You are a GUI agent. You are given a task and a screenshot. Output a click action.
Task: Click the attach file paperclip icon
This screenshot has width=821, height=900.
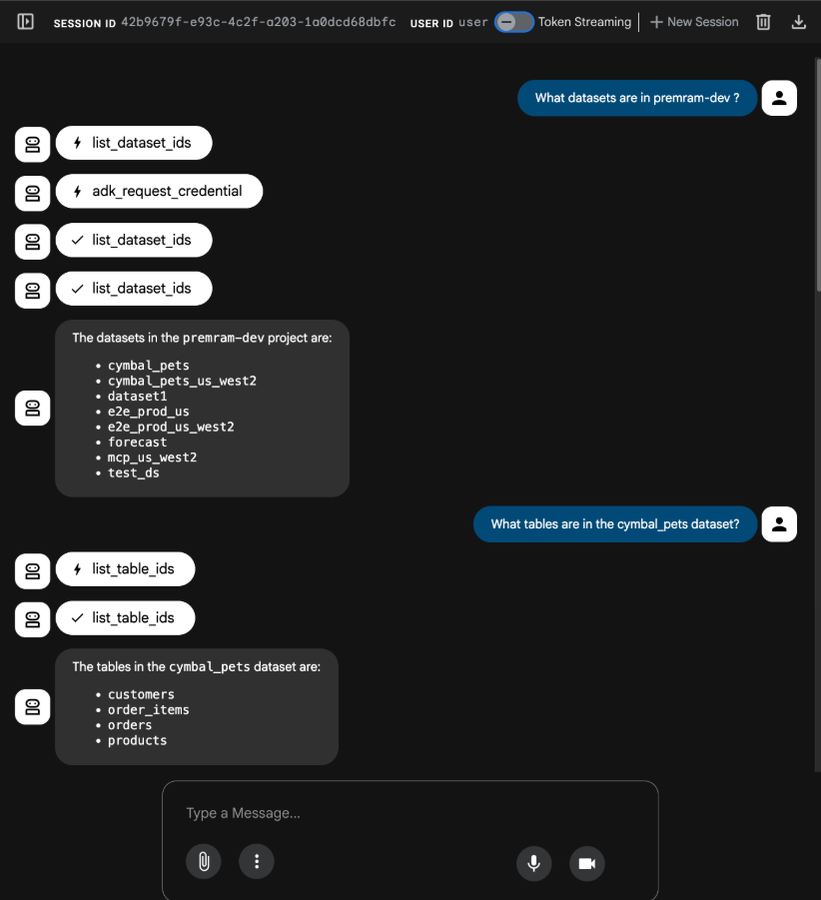(x=203, y=861)
